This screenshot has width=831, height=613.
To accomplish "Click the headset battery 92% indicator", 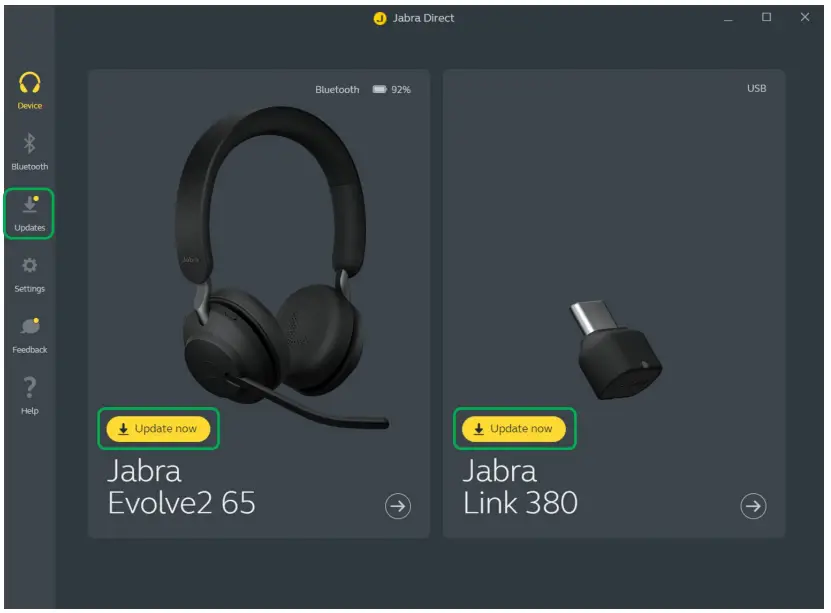I will pos(391,90).
